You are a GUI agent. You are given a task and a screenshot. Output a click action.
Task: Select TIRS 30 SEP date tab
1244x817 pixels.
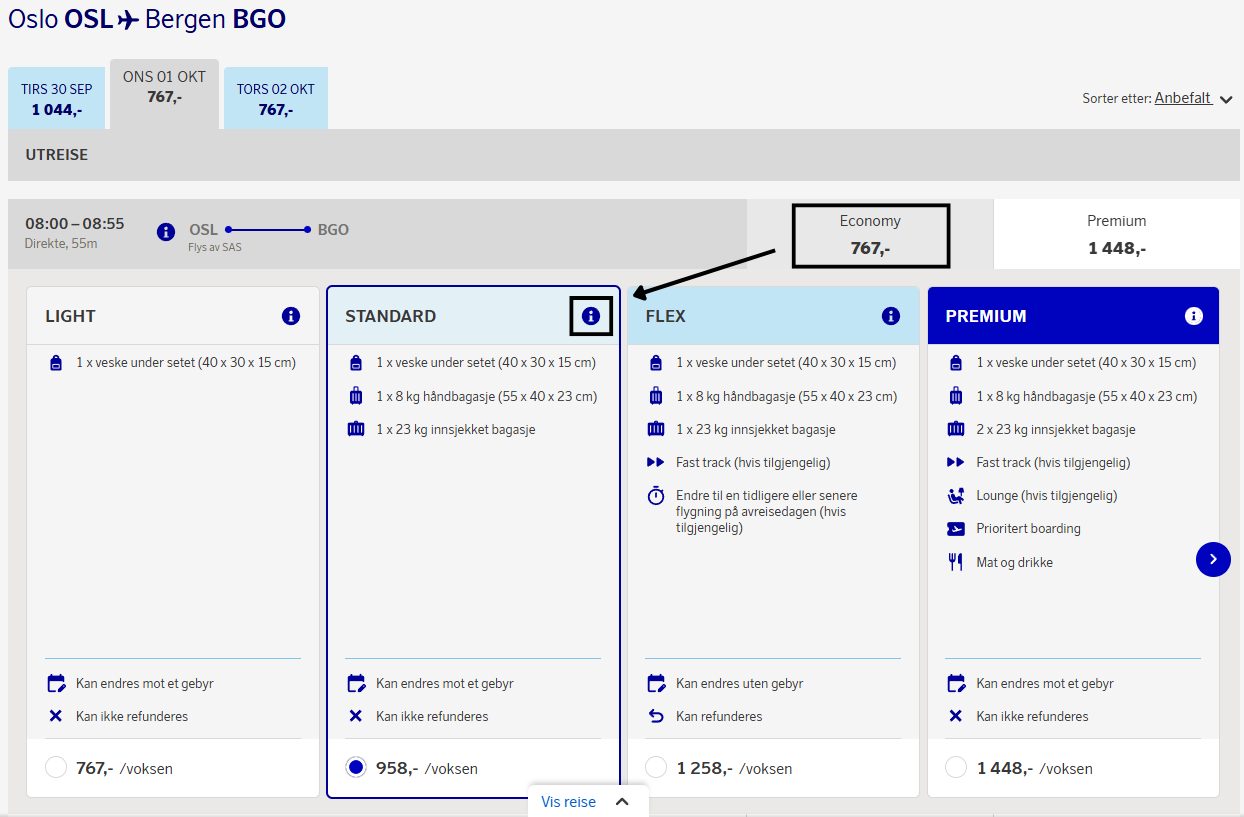(x=56, y=99)
